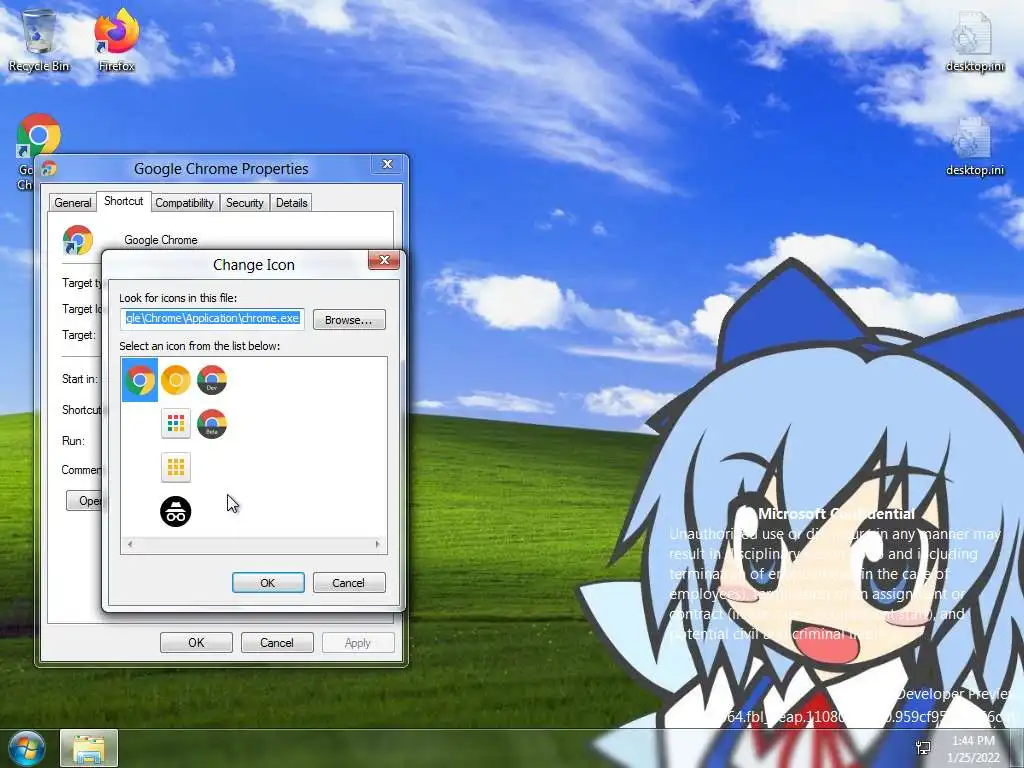The image size is (1024, 768).
Task: Close the Google Chrome Properties window
Action: [x=387, y=165]
